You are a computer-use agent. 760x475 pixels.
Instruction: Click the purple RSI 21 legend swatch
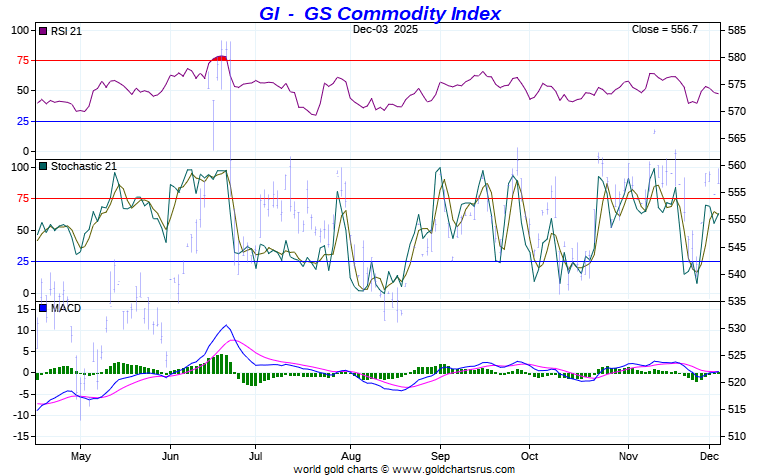[42, 31]
